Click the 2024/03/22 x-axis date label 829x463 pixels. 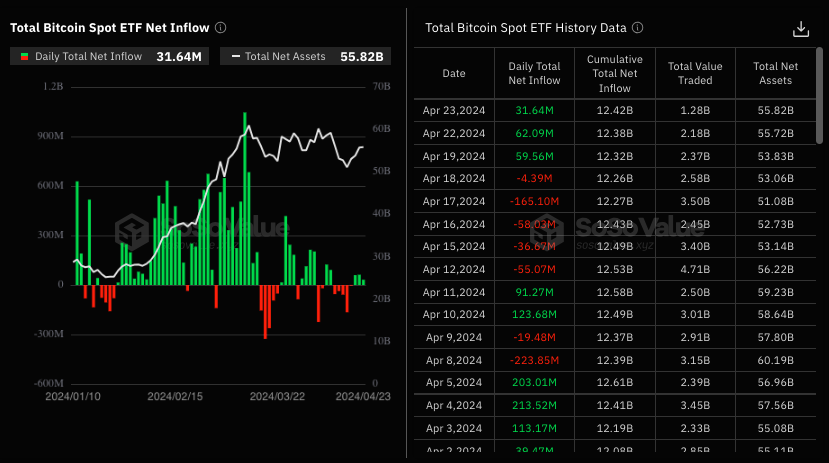275,397
